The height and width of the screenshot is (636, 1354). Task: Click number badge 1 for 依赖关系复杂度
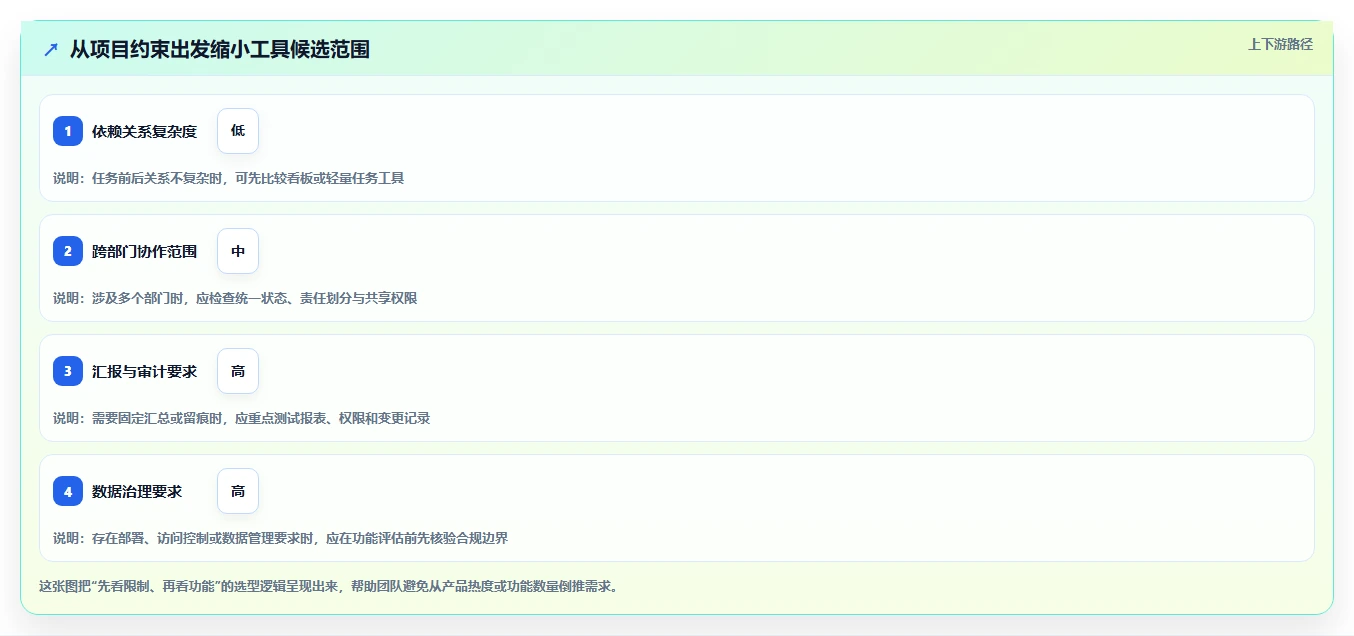(68, 131)
